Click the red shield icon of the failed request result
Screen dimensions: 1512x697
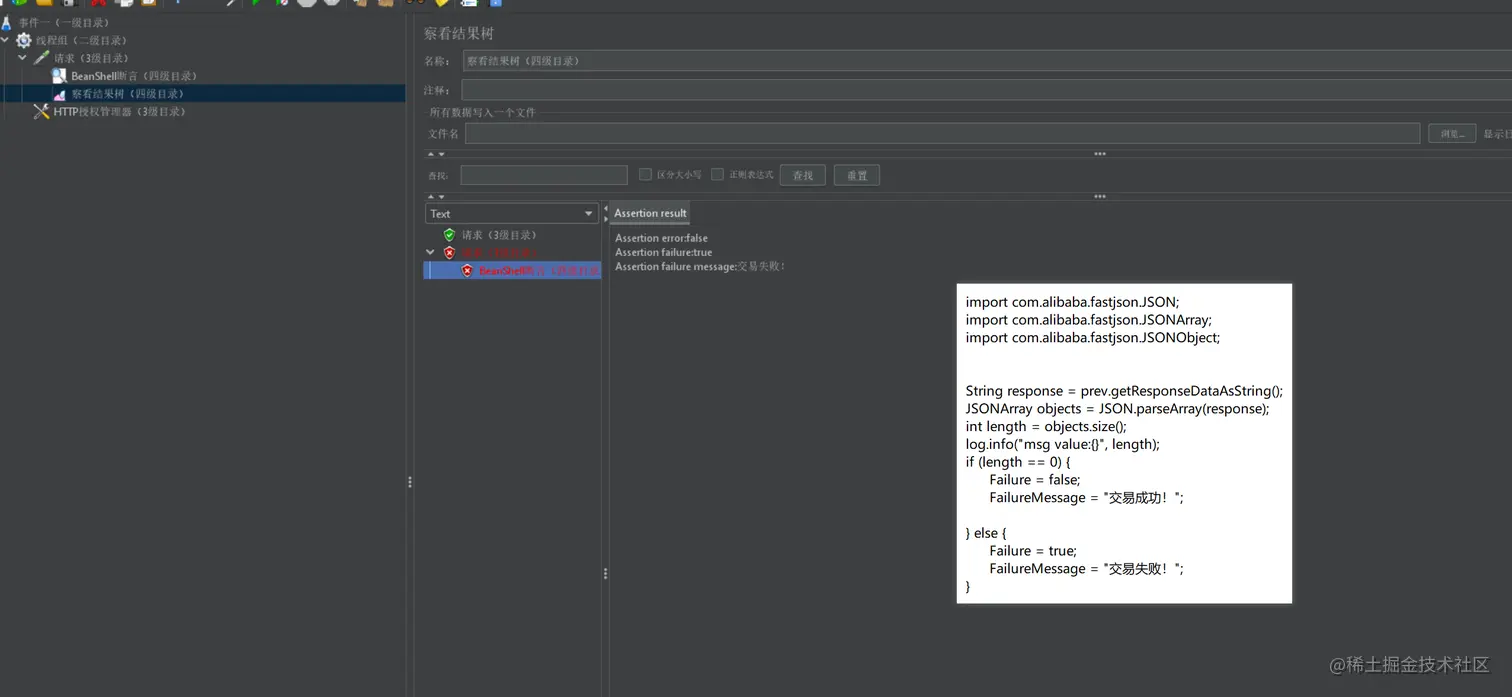449,253
